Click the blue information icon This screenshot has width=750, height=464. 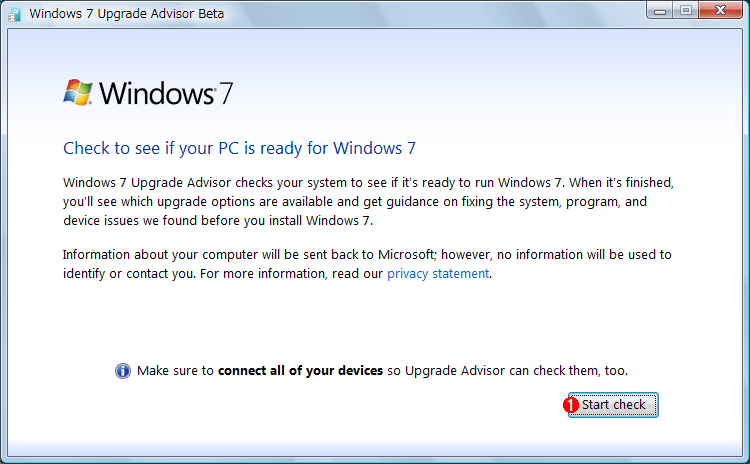click(123, 371)
